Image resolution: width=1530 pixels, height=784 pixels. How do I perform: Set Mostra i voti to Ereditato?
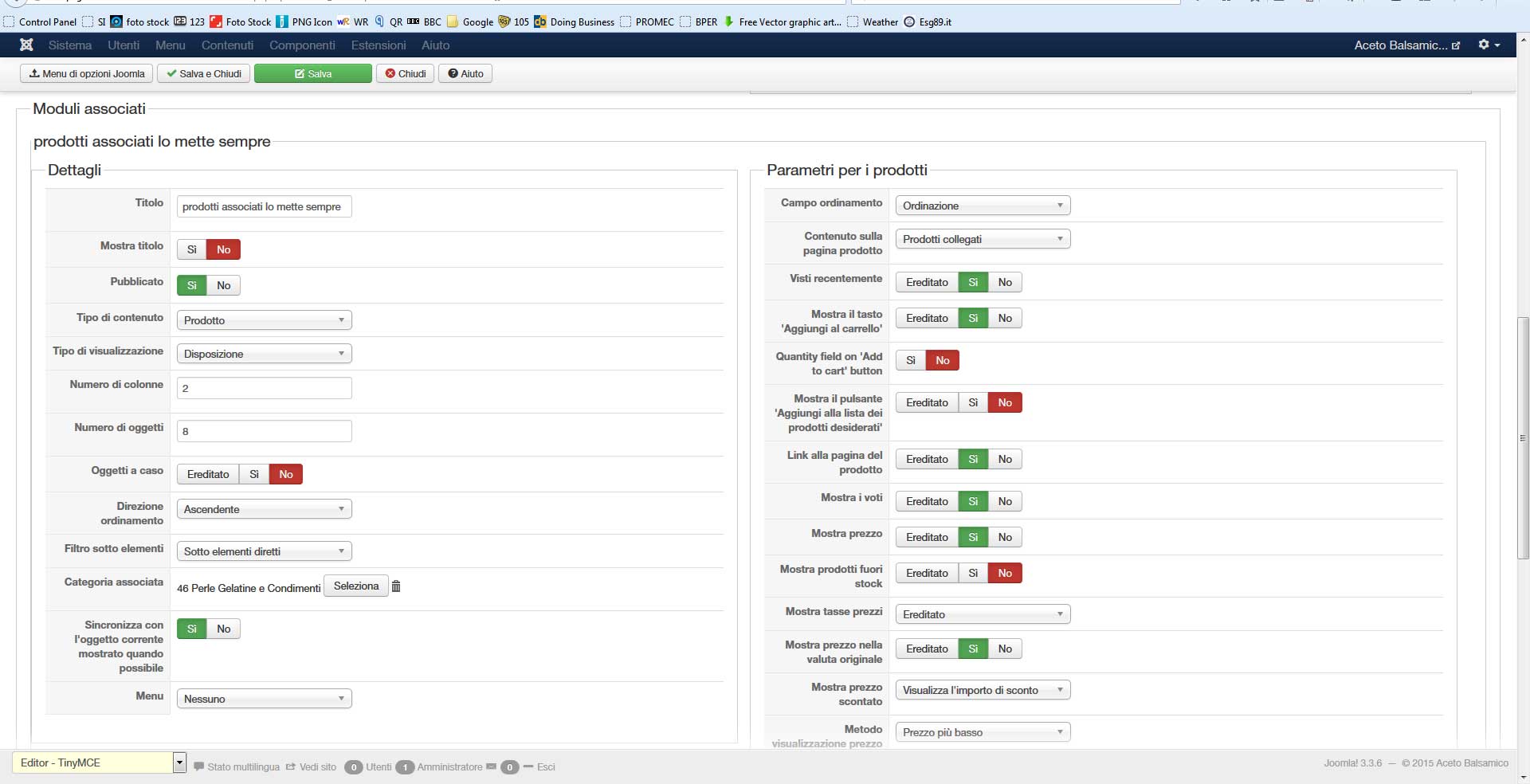click(x=927, y=502)
